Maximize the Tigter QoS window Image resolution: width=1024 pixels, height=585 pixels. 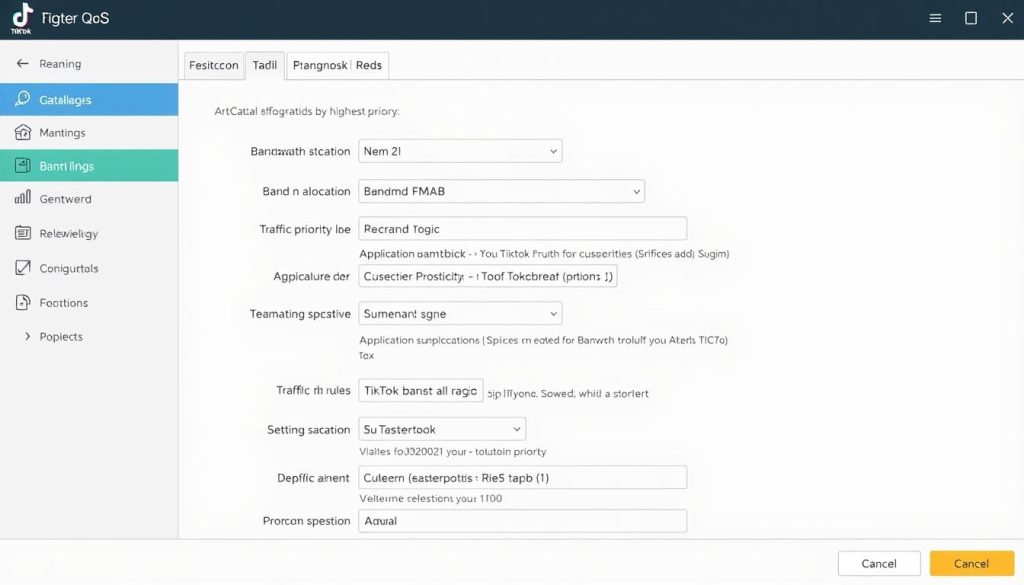point(971,18)
